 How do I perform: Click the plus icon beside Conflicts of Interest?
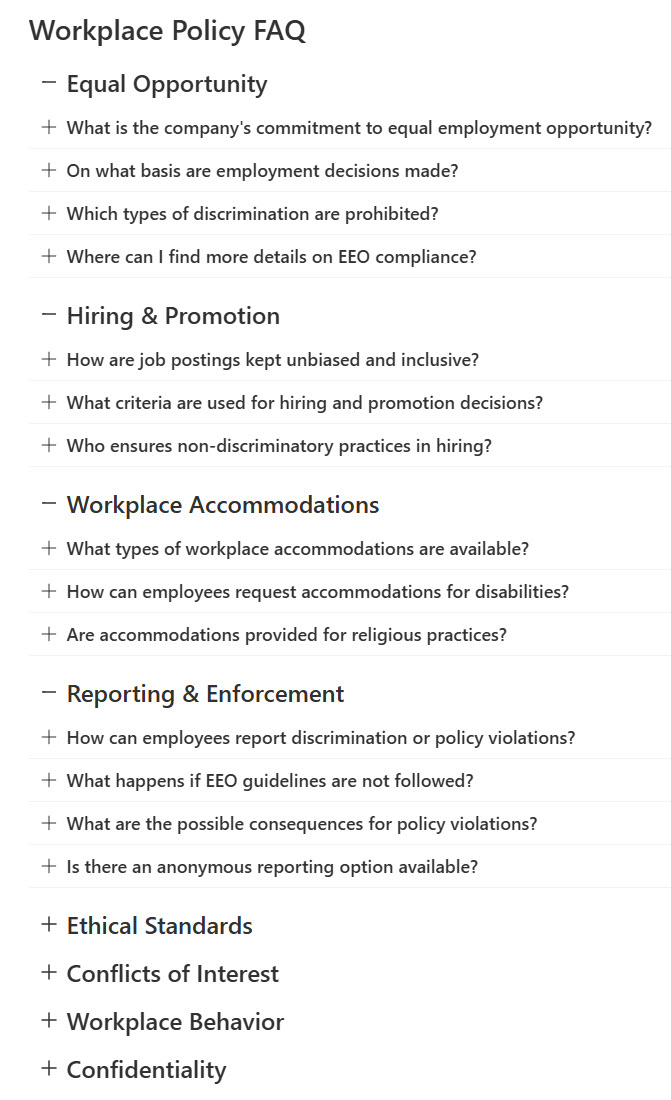tap(47, 973)
